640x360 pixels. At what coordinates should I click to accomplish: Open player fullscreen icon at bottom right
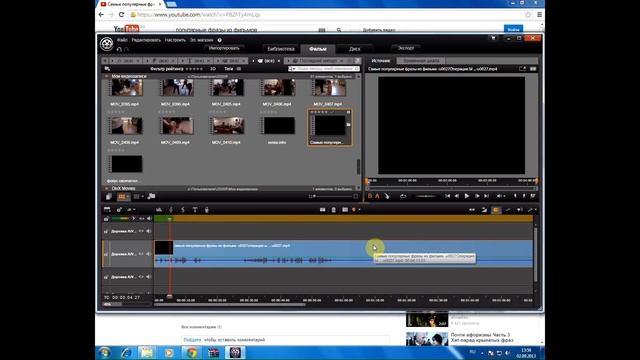533,196
